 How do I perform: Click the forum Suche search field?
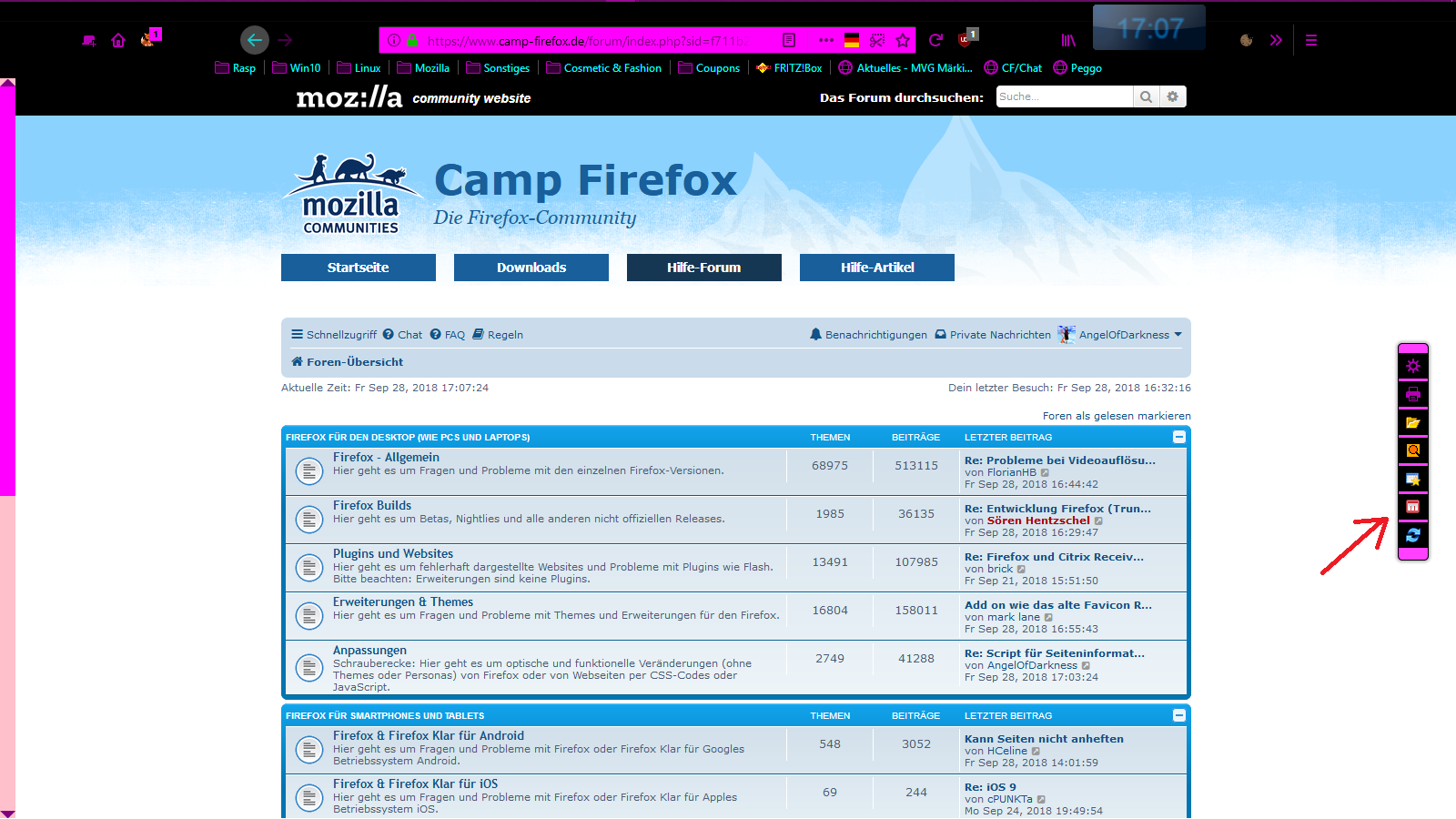[1065, 96]
